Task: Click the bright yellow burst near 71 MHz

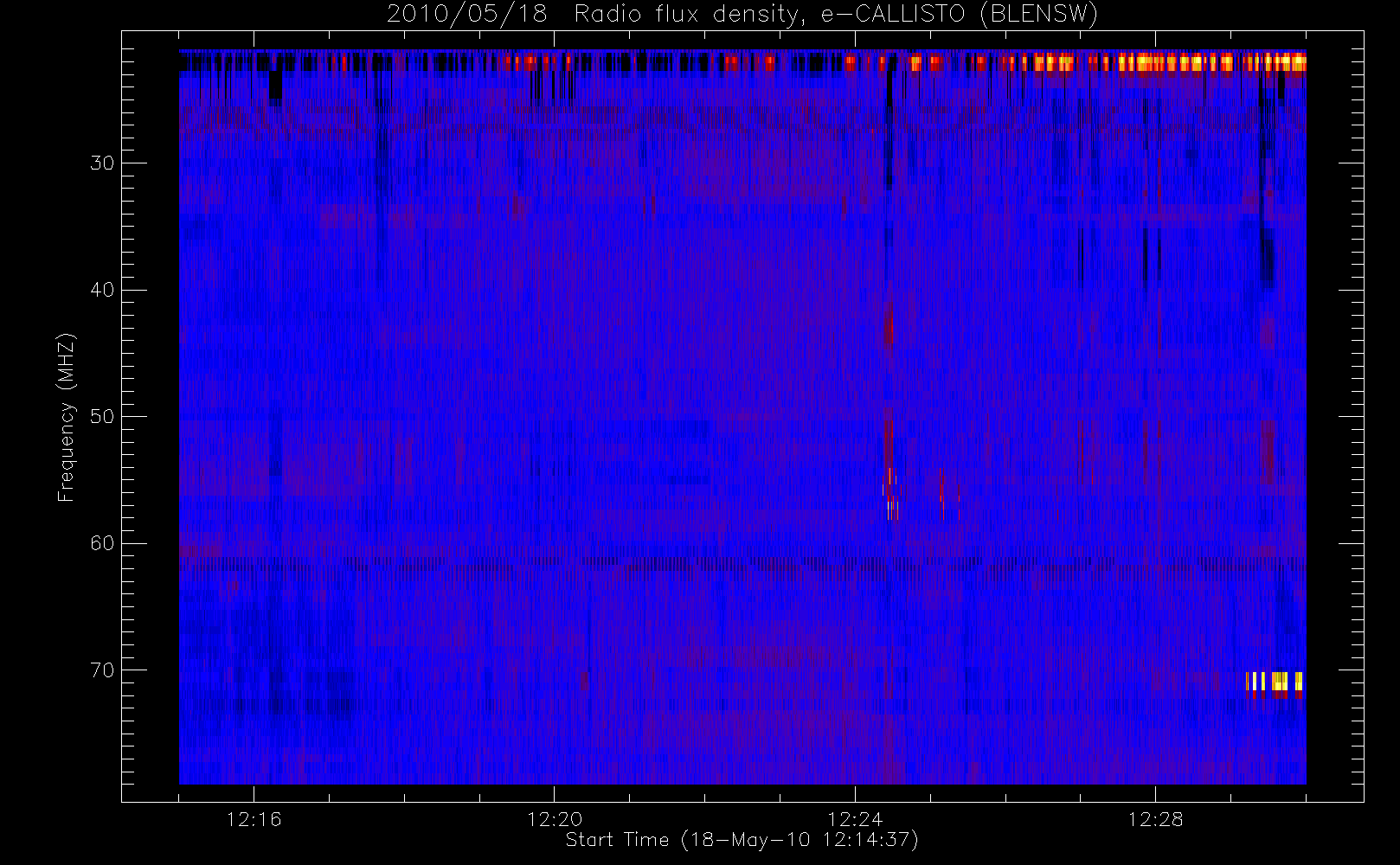Action: point(1275,683)
